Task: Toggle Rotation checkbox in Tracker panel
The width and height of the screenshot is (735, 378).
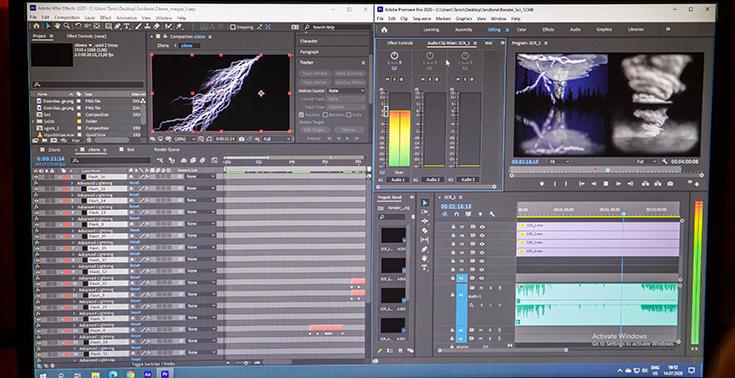Action: point(325,114)
